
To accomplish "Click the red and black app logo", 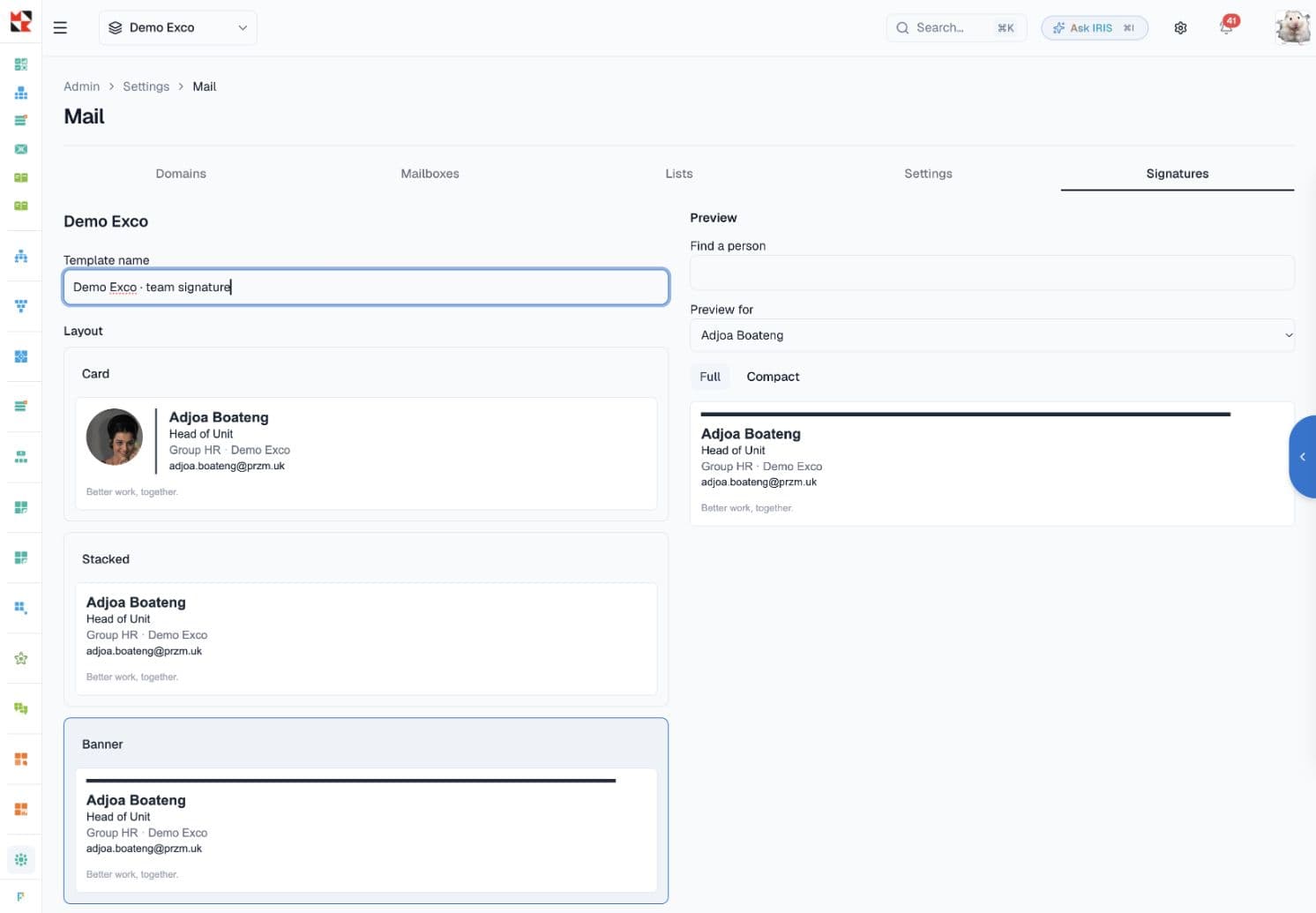I will pos(20,20).
